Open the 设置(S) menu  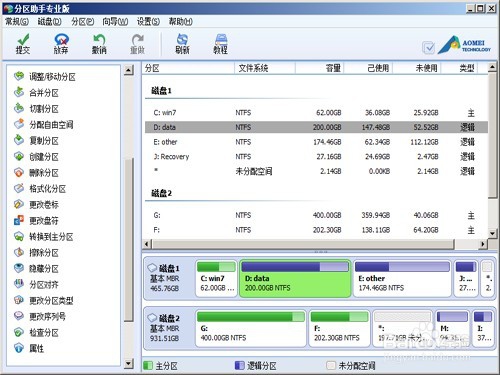pos(148,22)
